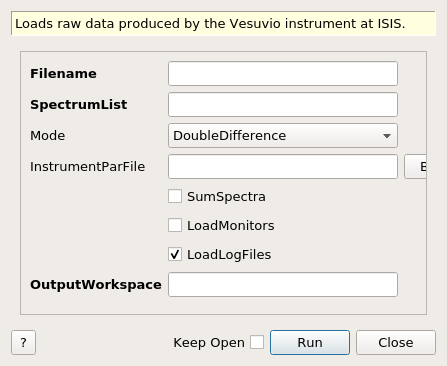Uncheck the LoadLogFiles checkbox
Image resolution: width=447 pixels, height=366 pixels.
pyautogui.click(x=175, y=254)
